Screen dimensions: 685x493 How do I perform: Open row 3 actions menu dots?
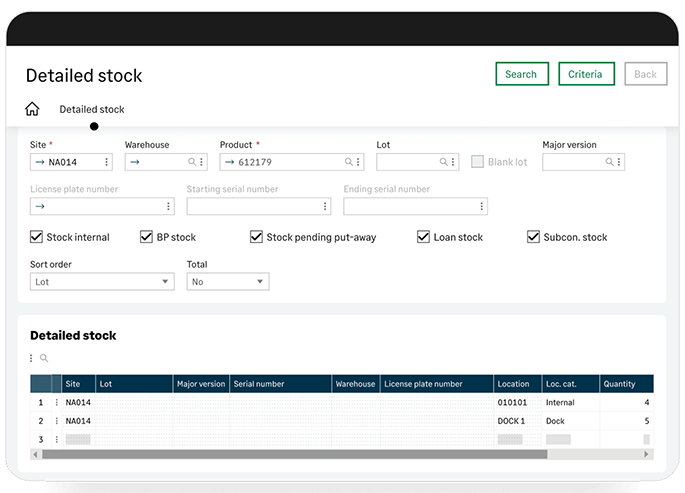56,439
